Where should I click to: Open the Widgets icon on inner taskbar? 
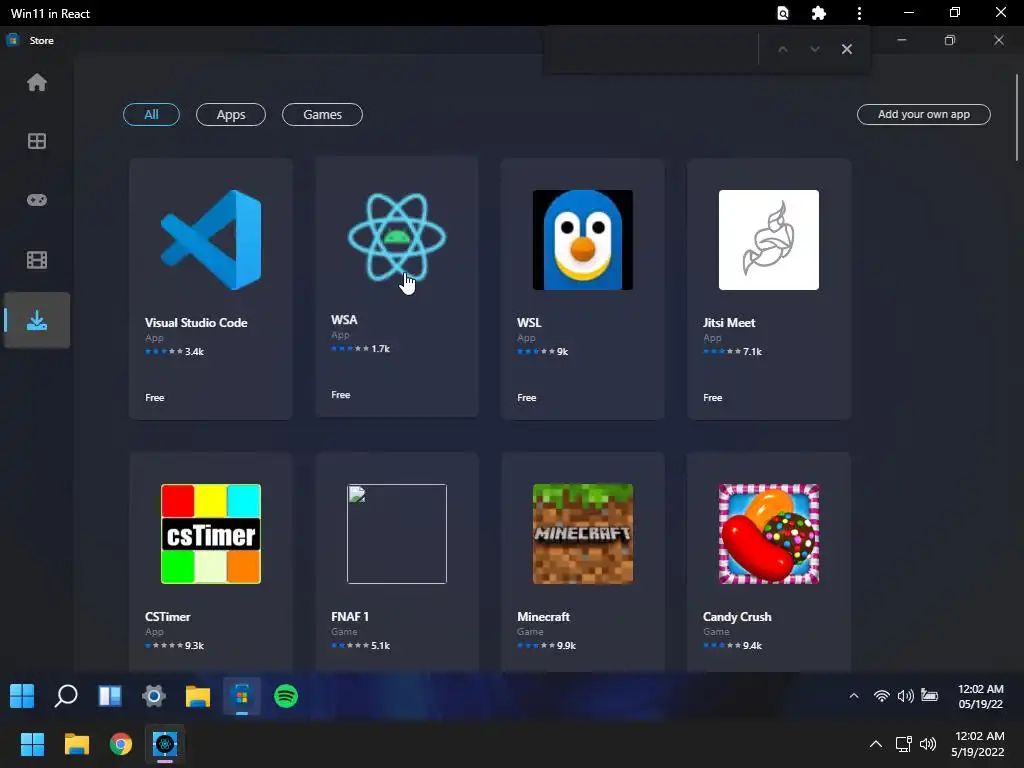point(110,696)
